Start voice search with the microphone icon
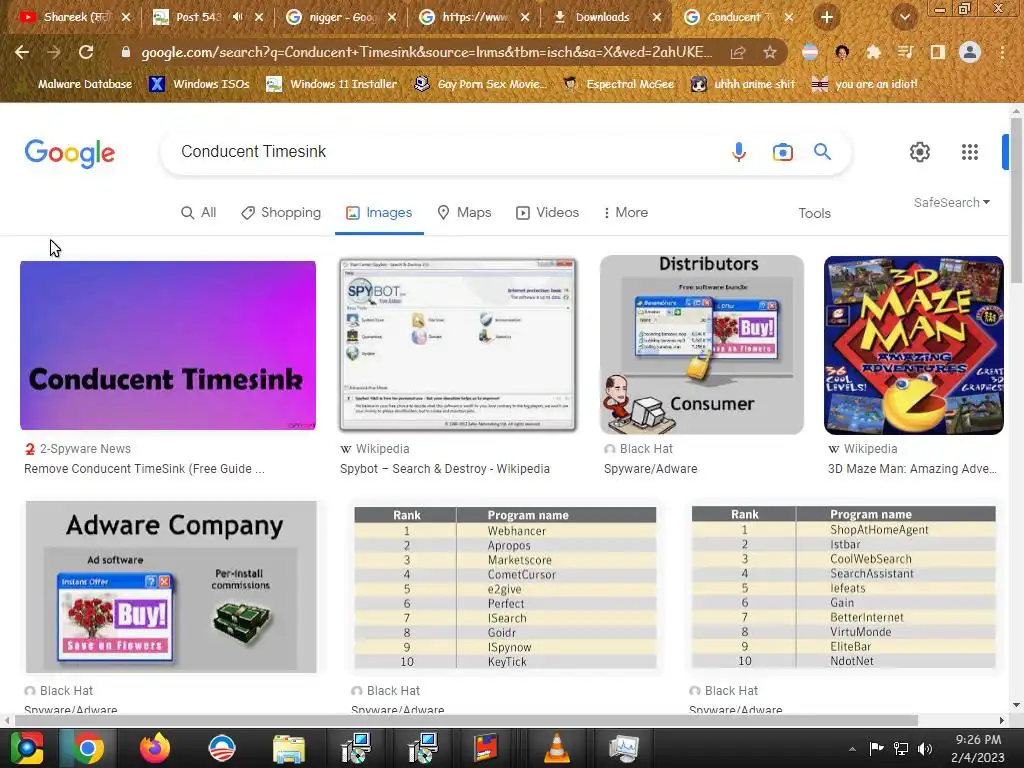 [x=739, y=152]
